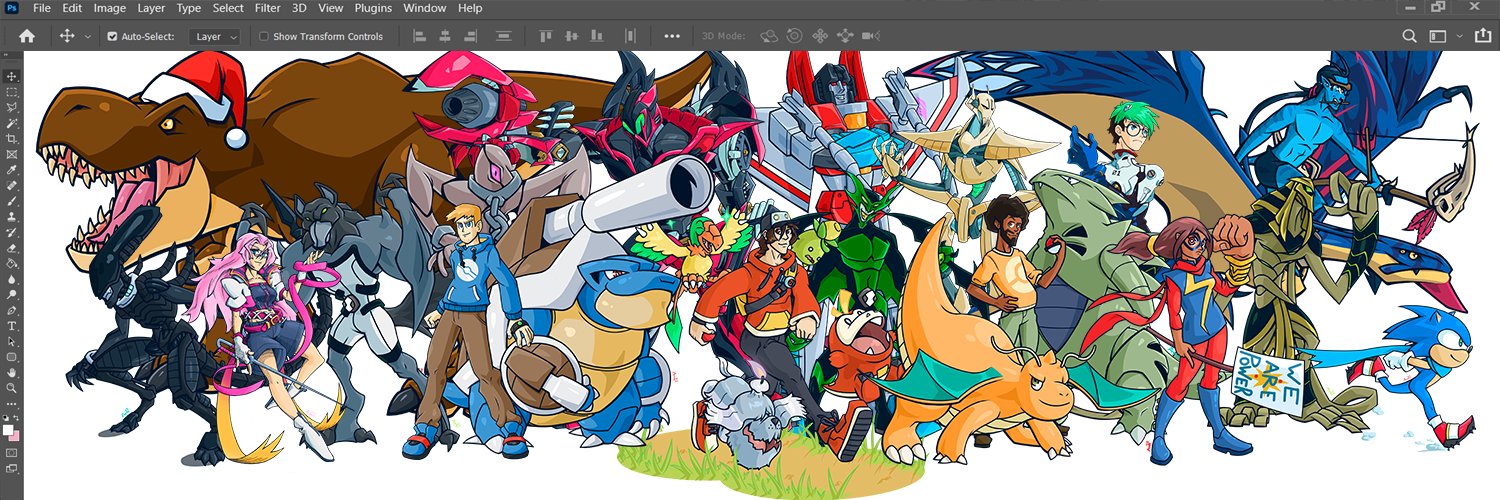Select the Move tool in the toolbar
The image size is (1500, 500).
[12, 76]
